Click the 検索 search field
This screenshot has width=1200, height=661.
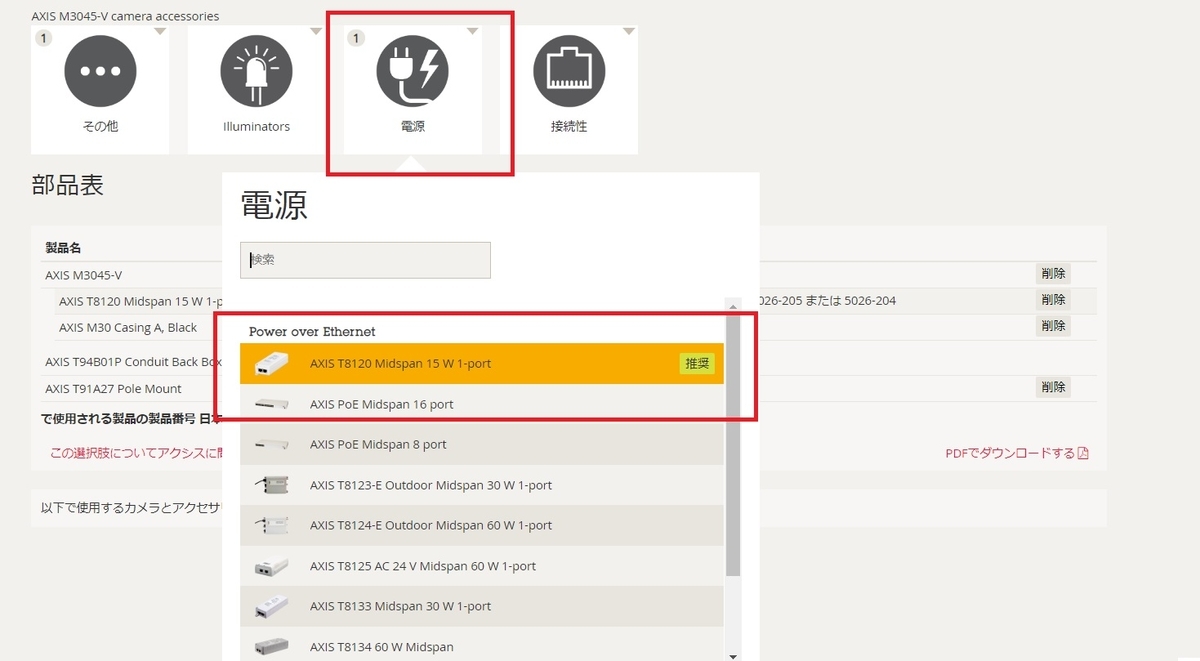click(365, 260)
